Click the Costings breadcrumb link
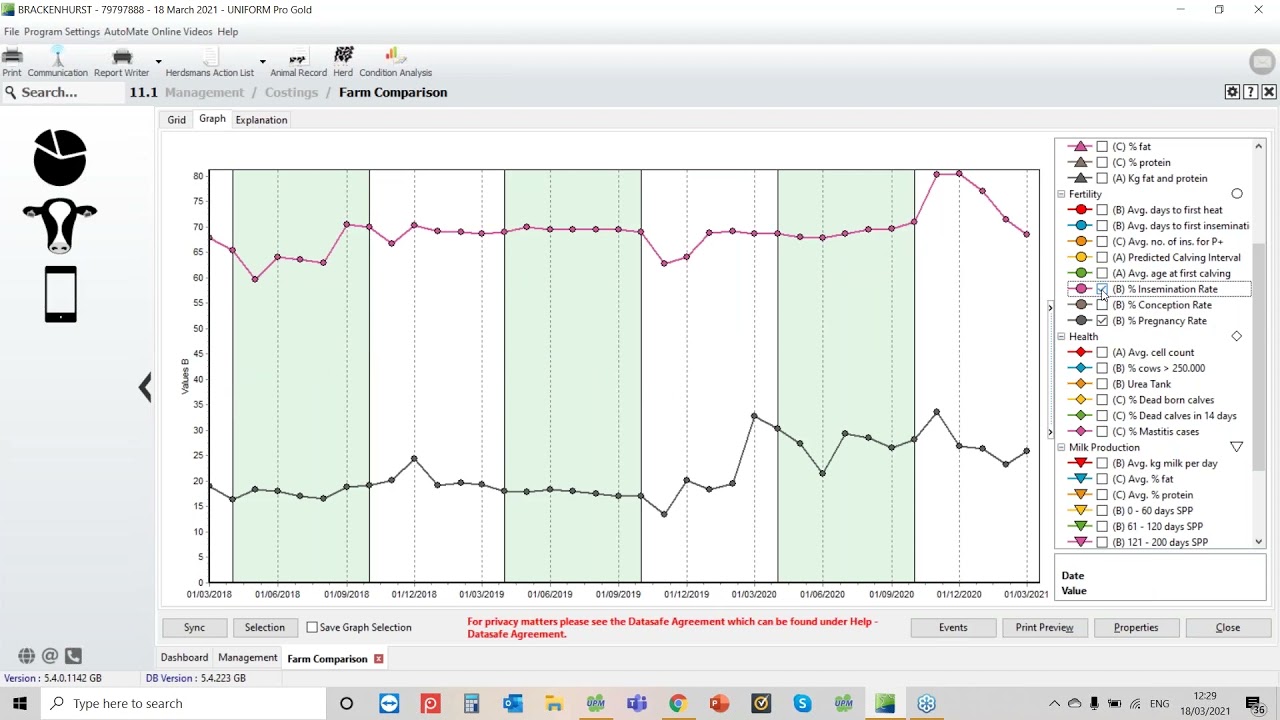1280x720 pixels. (x=291, y=92)
